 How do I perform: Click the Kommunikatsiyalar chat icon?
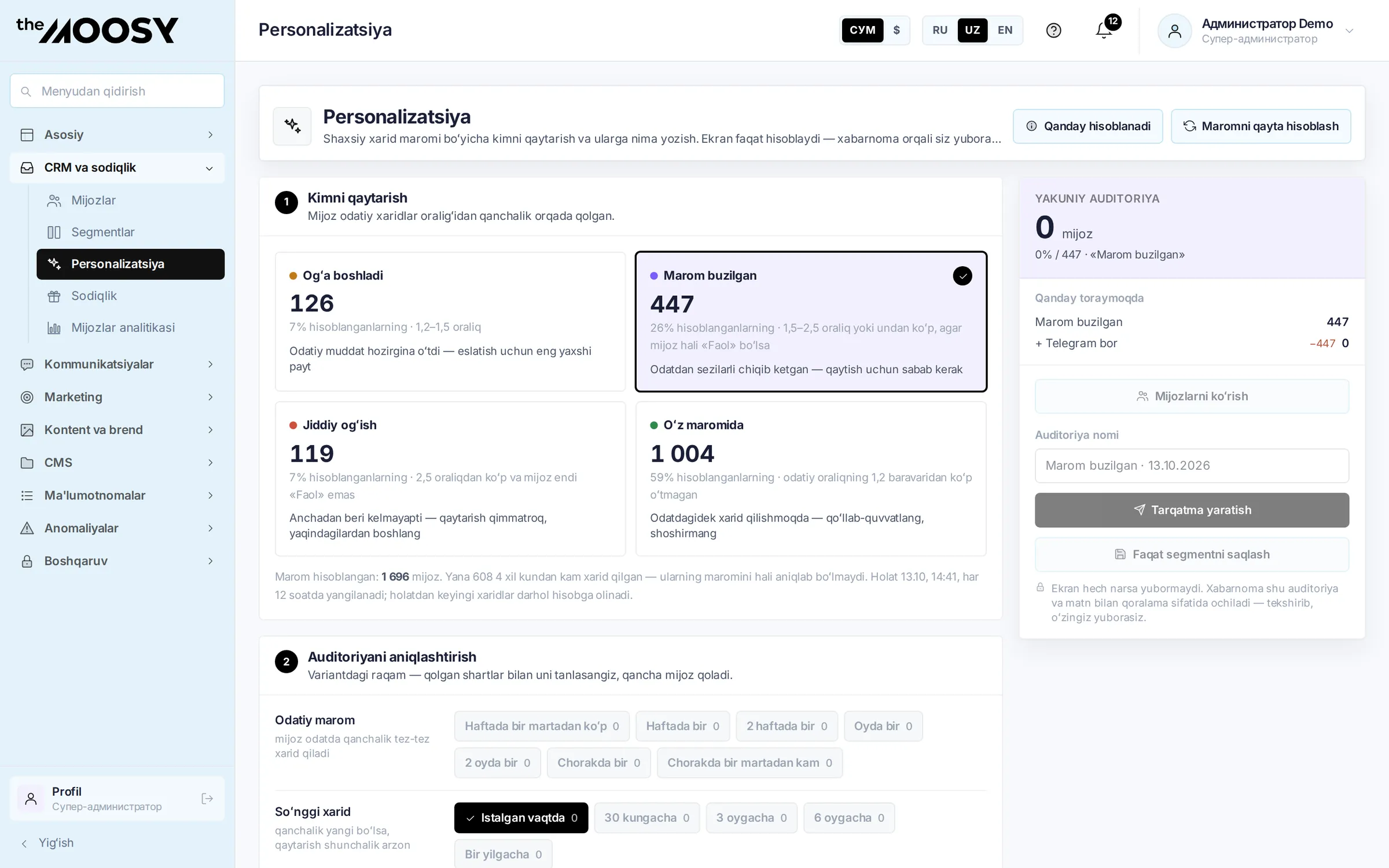(27, 365)
